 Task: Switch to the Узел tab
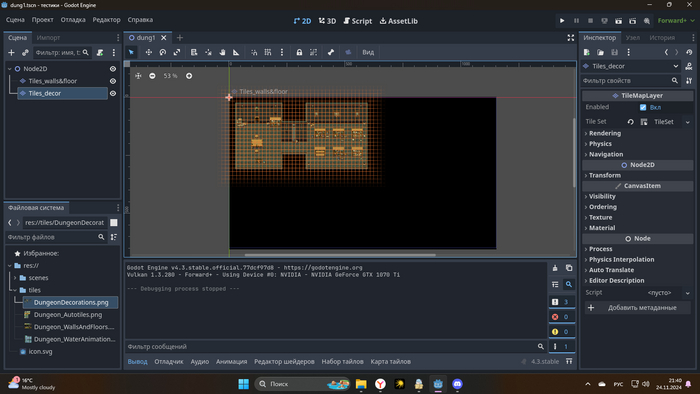click(633, 38)
